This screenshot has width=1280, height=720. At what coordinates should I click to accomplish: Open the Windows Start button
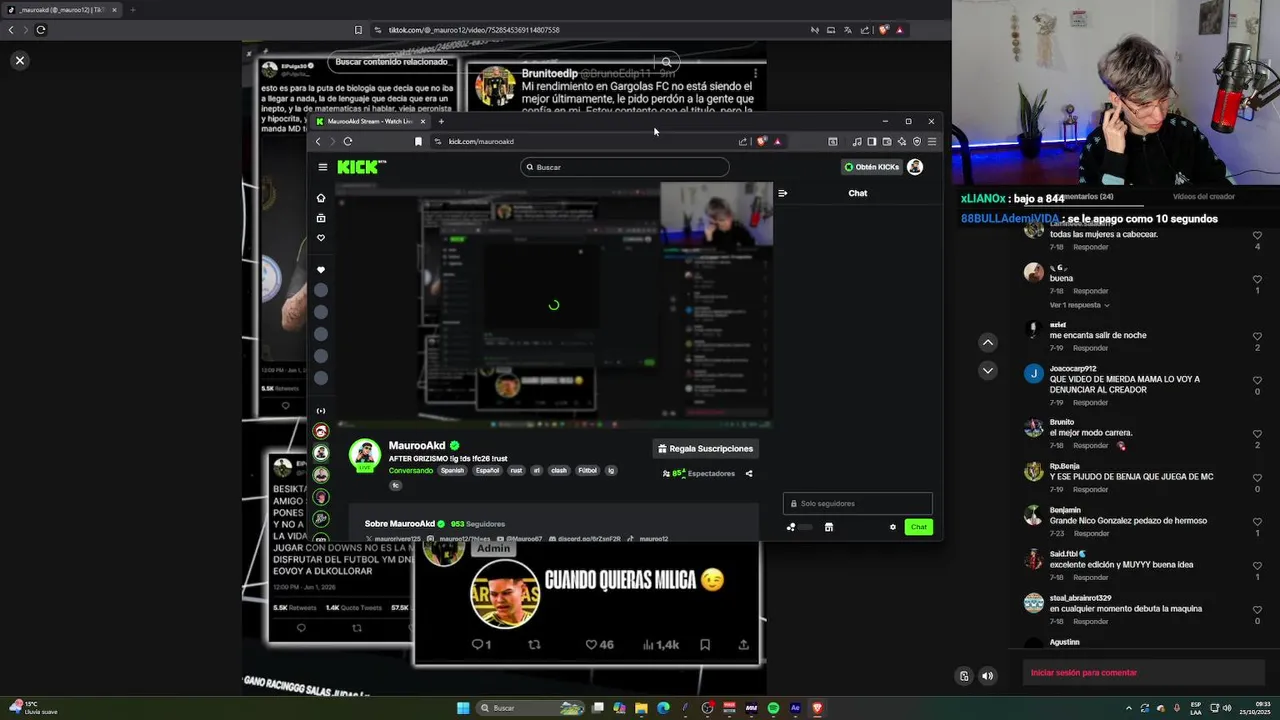(x=463, y=708)
